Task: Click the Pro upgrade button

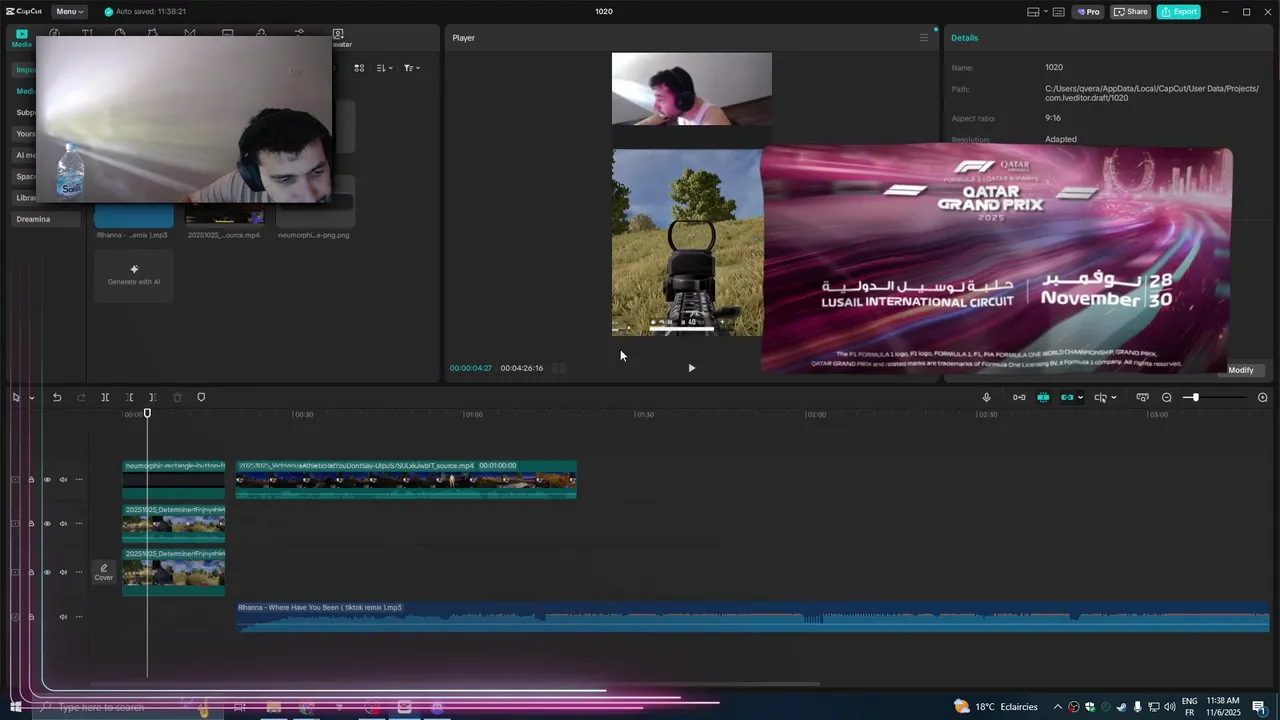Action: 1088,12
